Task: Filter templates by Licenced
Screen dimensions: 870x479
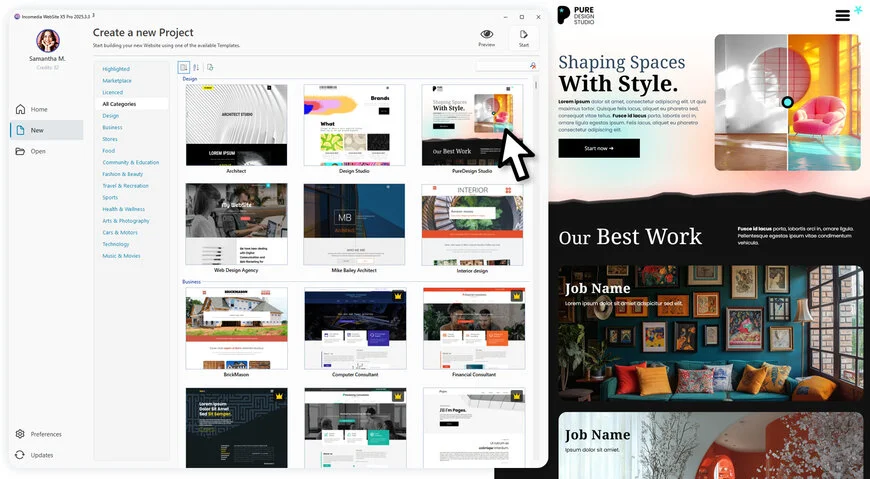Action: (113, 92)
